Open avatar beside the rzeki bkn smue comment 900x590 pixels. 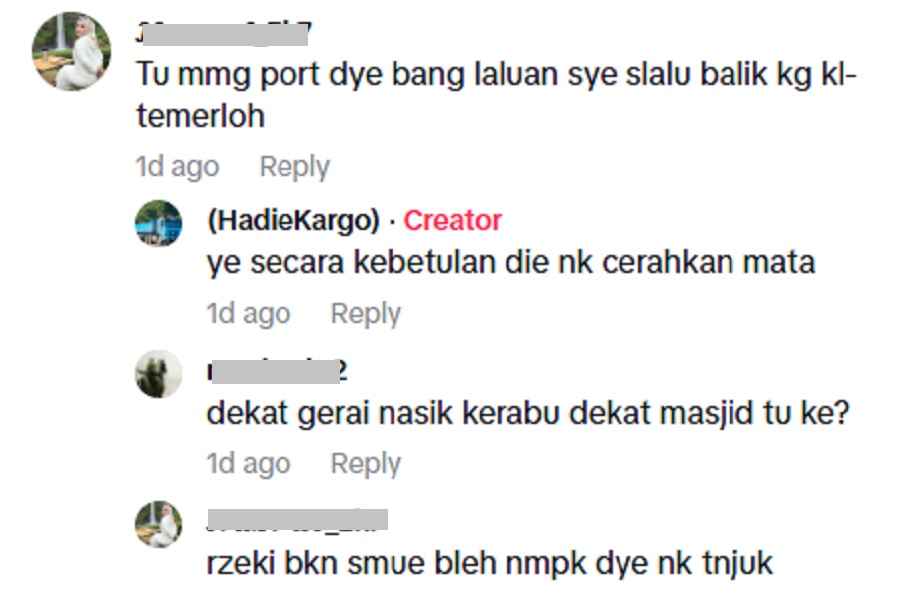tap(158, 524)
